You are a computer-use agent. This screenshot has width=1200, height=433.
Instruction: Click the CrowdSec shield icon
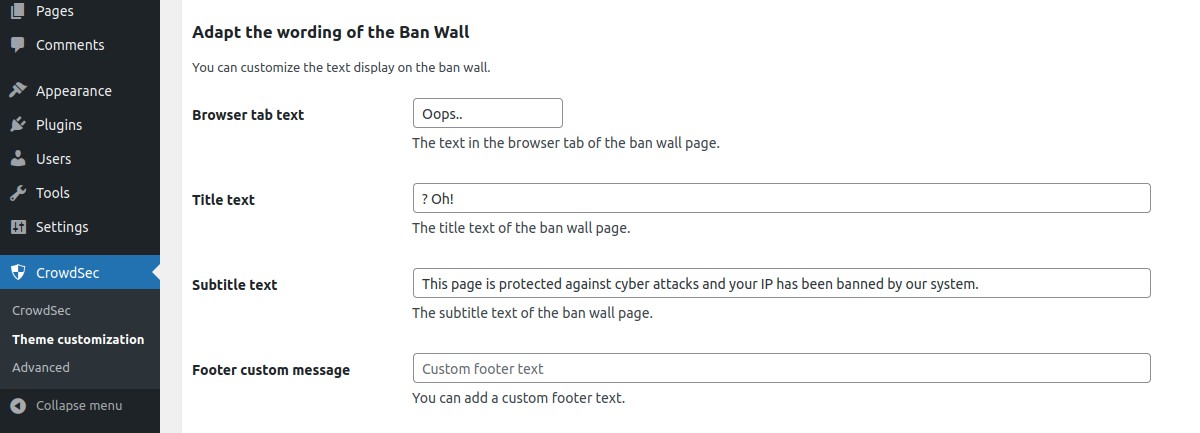point(18,272)
